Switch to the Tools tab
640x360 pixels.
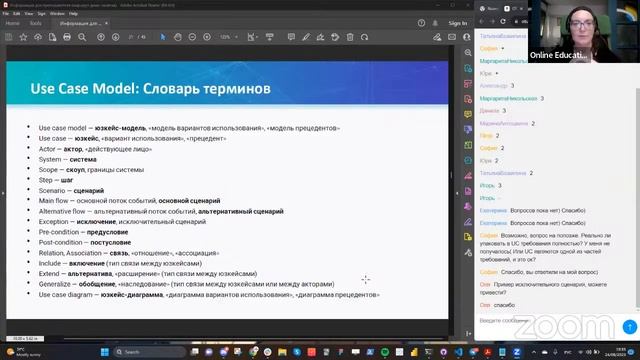[36, 23]
